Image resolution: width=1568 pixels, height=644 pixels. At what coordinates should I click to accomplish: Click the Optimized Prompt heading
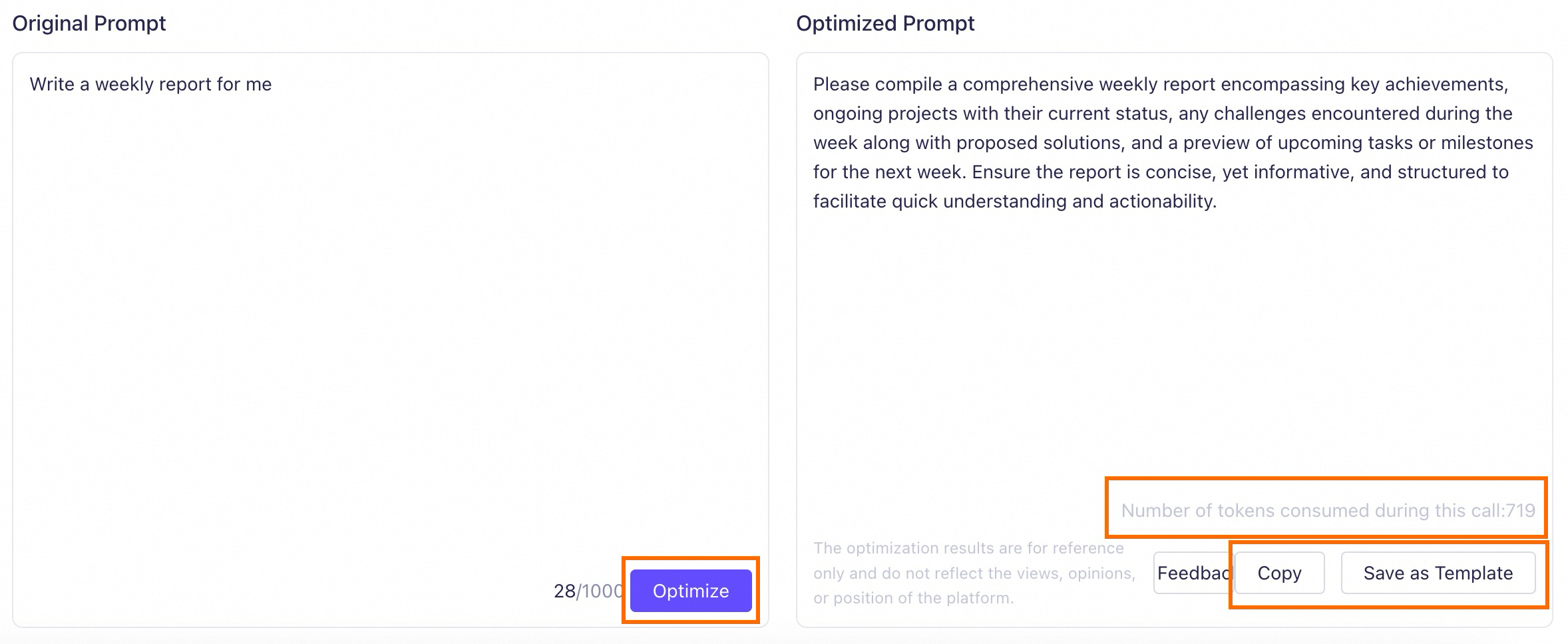[x=885, y=23]
